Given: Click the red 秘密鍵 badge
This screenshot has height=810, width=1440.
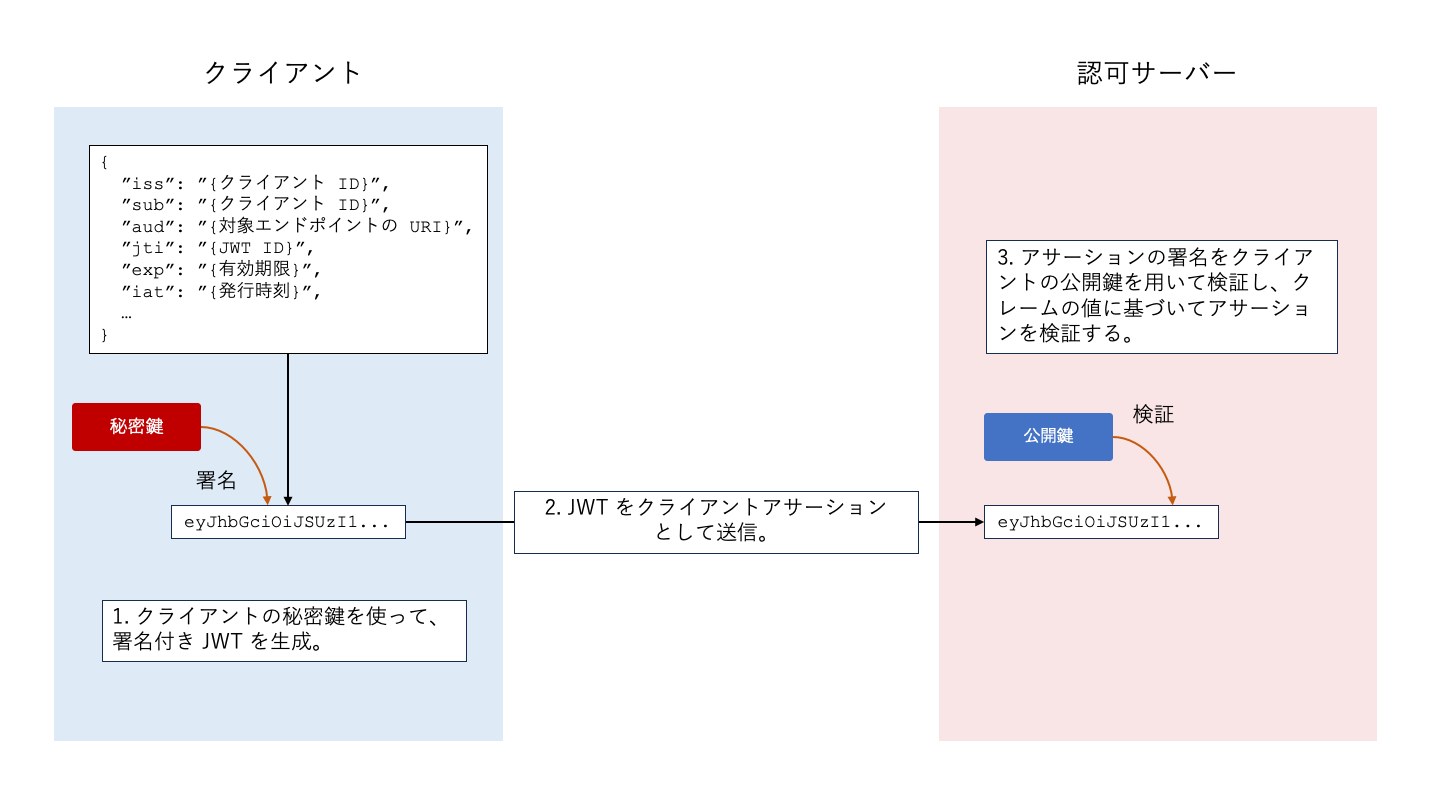Looking at the screenshot, I should [136, 426].
